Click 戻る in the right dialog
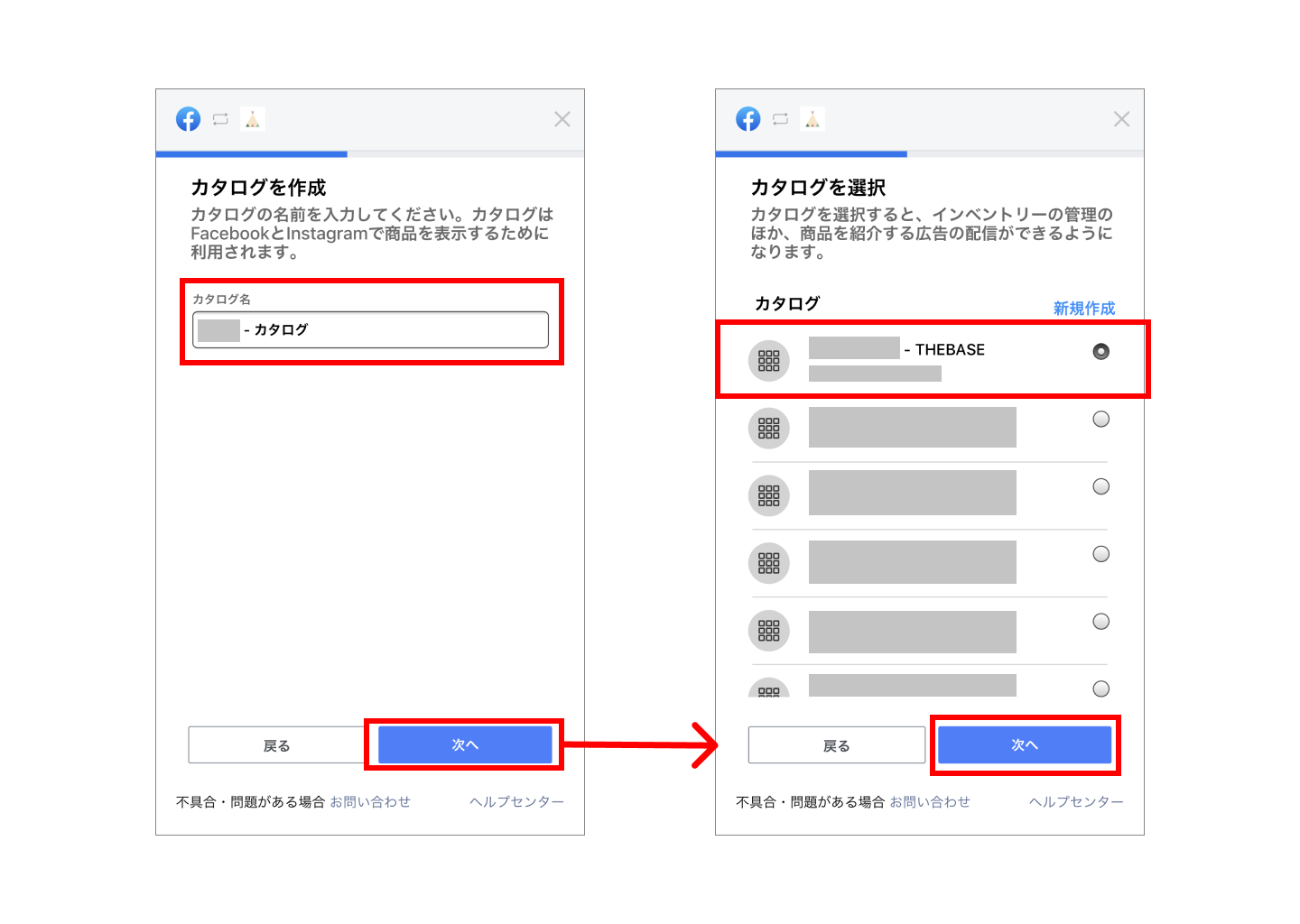 835,744
